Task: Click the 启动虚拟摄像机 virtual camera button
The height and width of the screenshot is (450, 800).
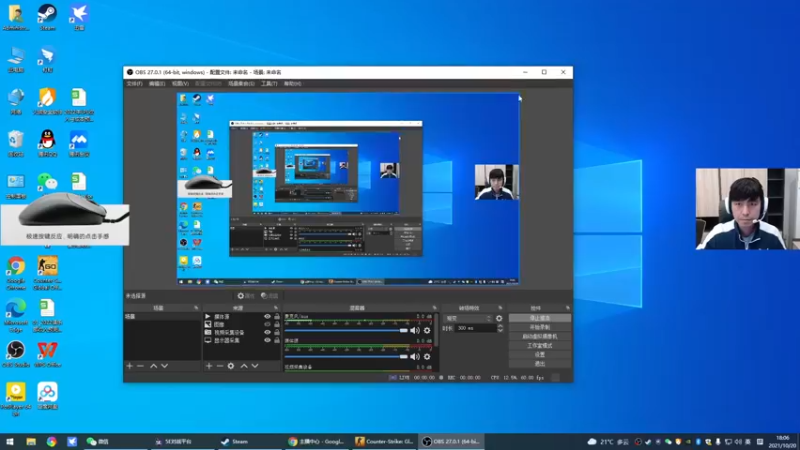Action: [540, 336]
